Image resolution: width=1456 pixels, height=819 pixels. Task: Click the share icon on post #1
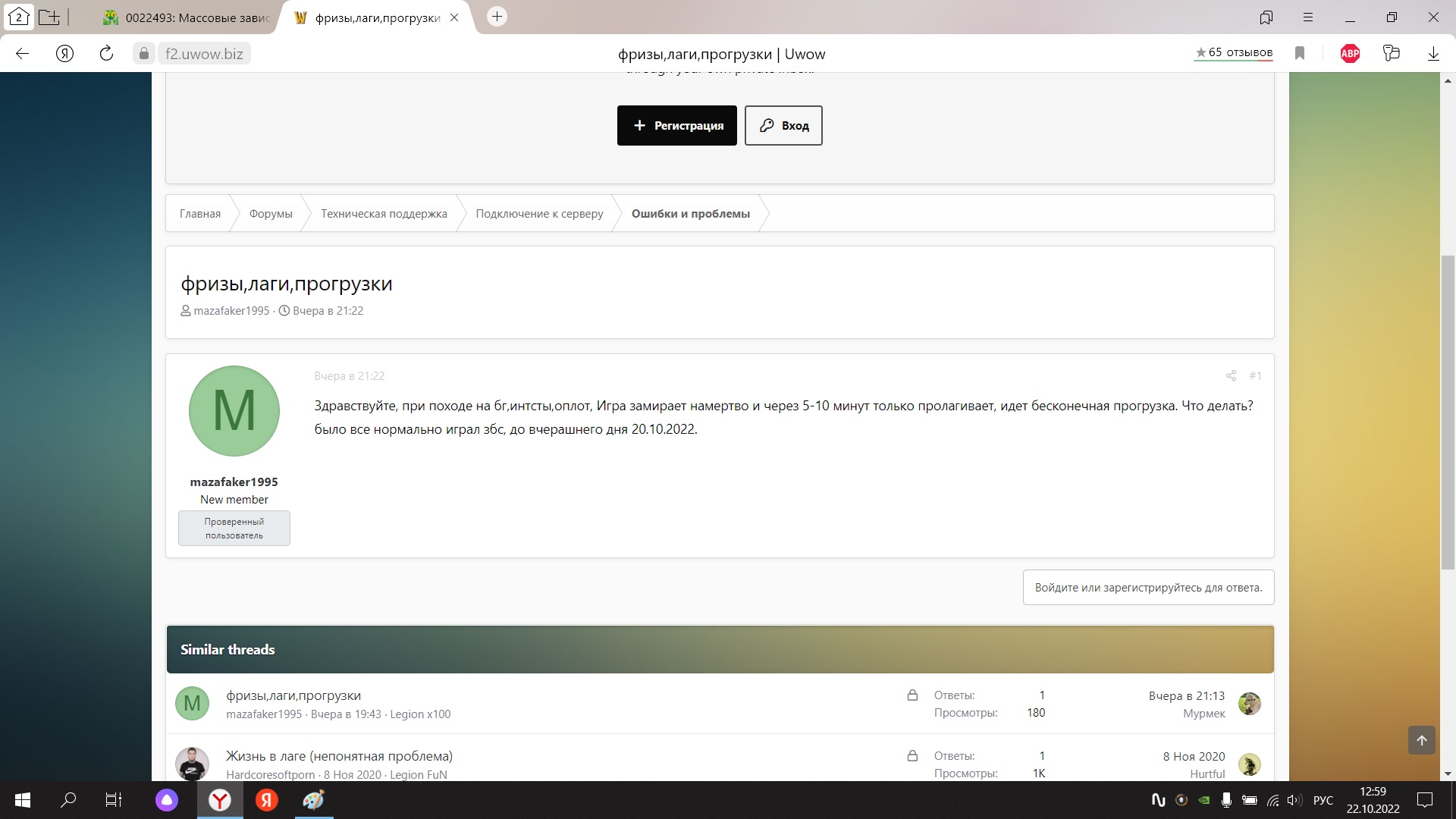(1231, 376)
